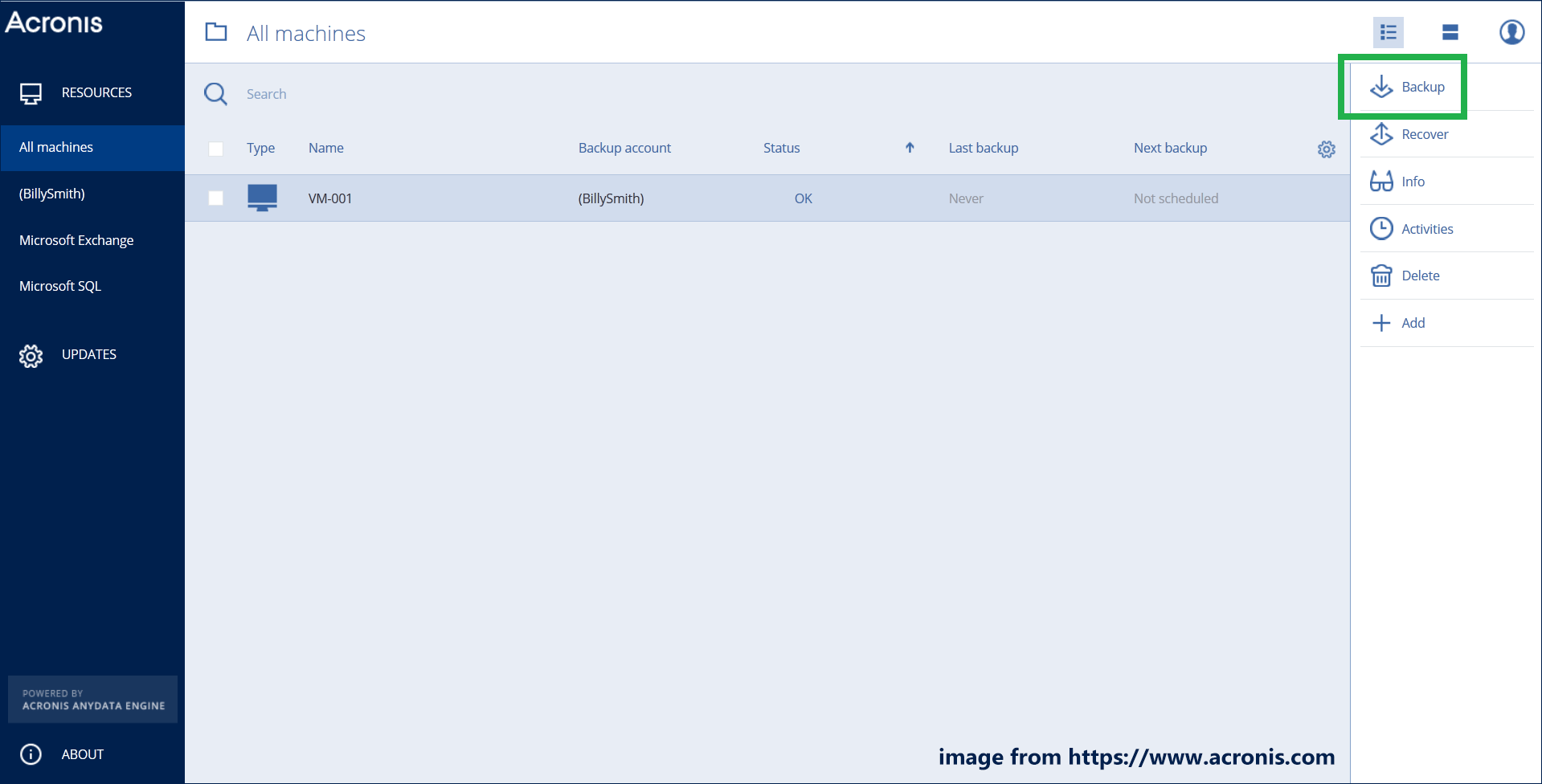Sort by the Type column header
Screen dimensions: 1542x784
point(260,149)
